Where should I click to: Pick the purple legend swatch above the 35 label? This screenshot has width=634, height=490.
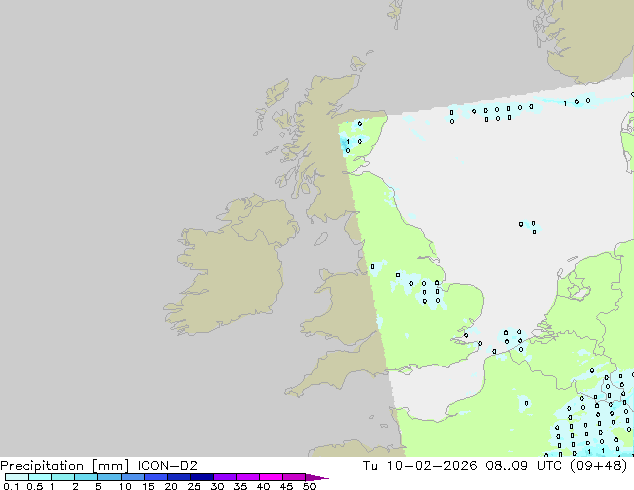(x=248, y=477)
